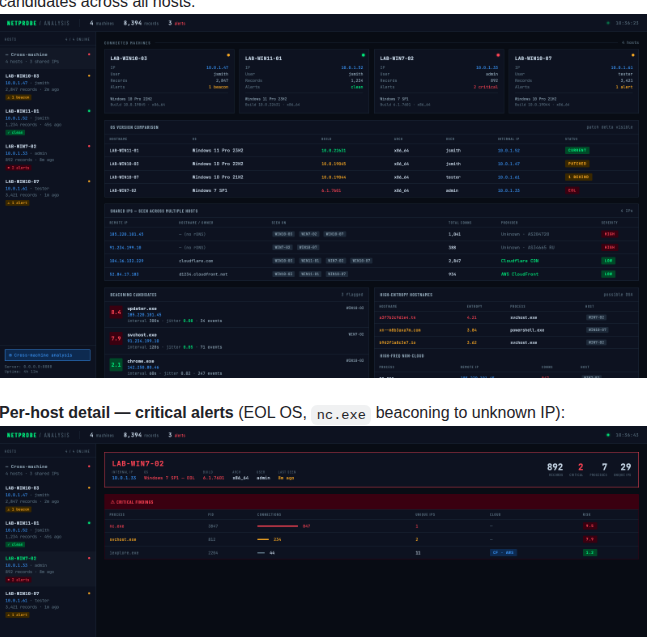Click the CURRENT status badge in OS comparison
This screenshot has width=647, height=637.
577,150
